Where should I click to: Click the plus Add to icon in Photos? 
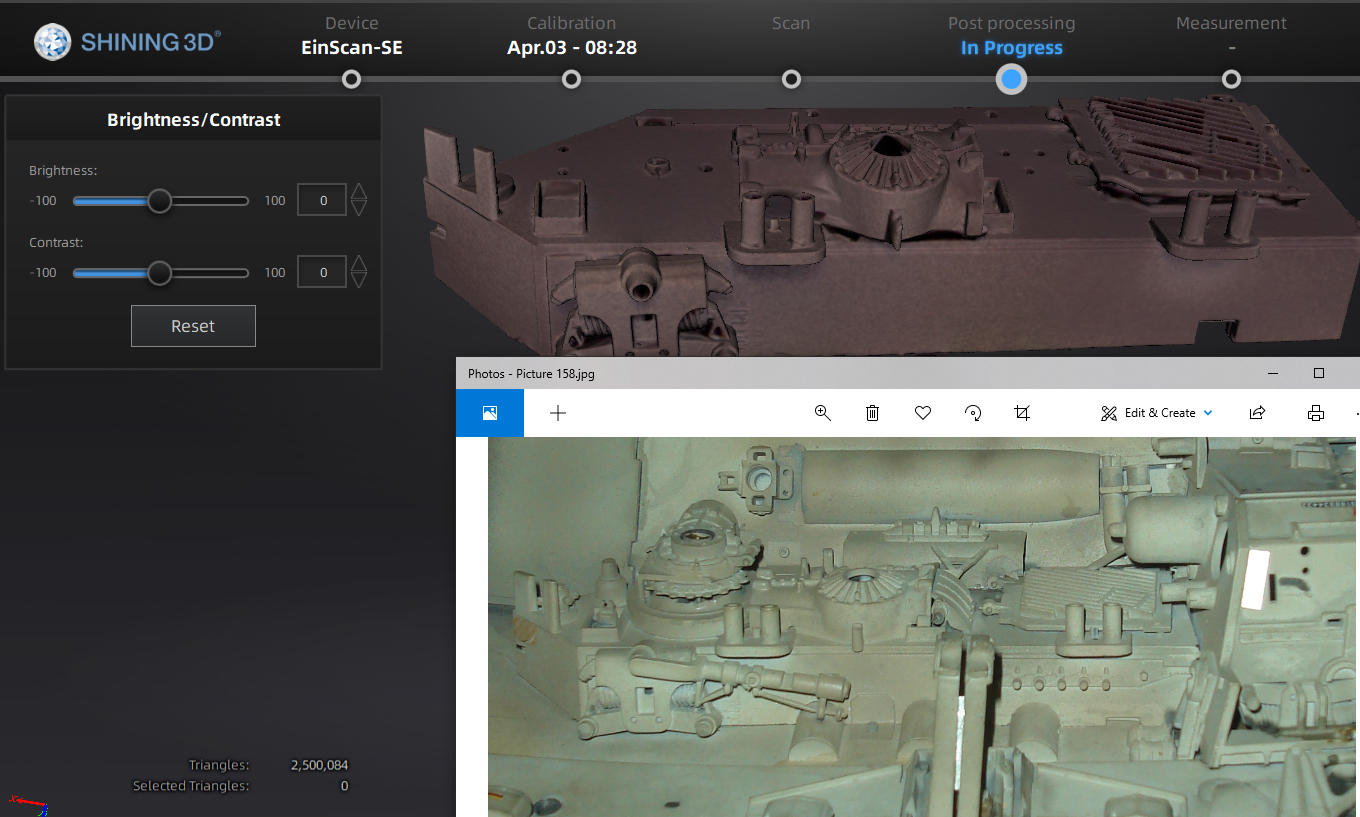coord(558,413)
